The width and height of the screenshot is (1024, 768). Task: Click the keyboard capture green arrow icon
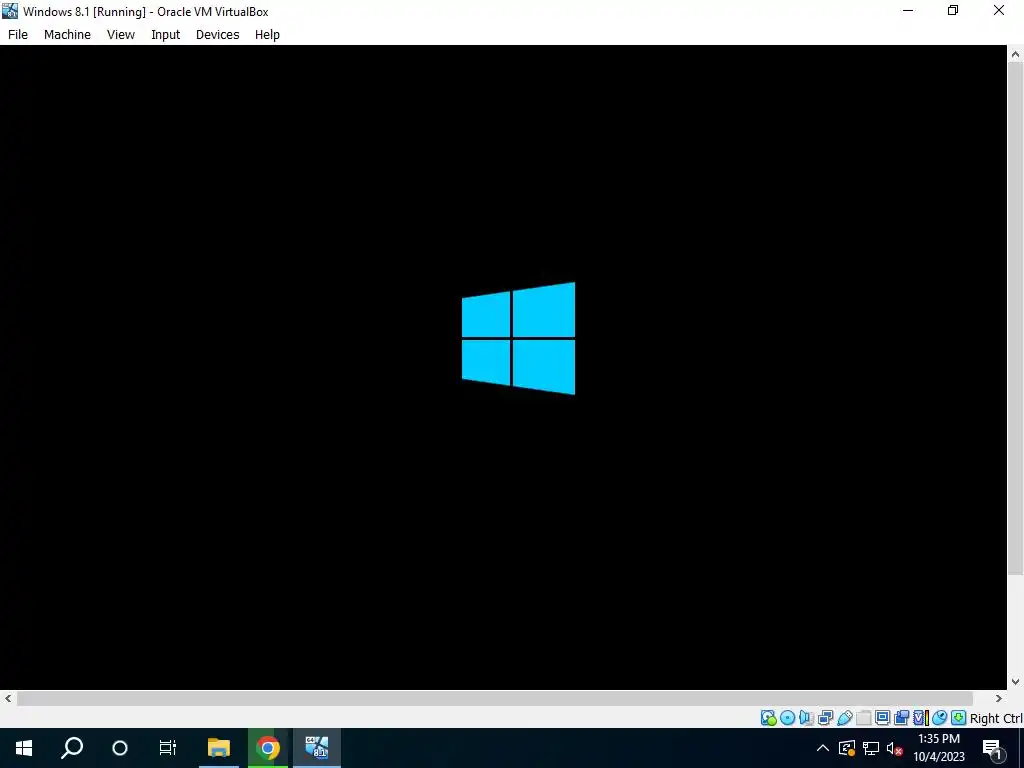(958, 718)
